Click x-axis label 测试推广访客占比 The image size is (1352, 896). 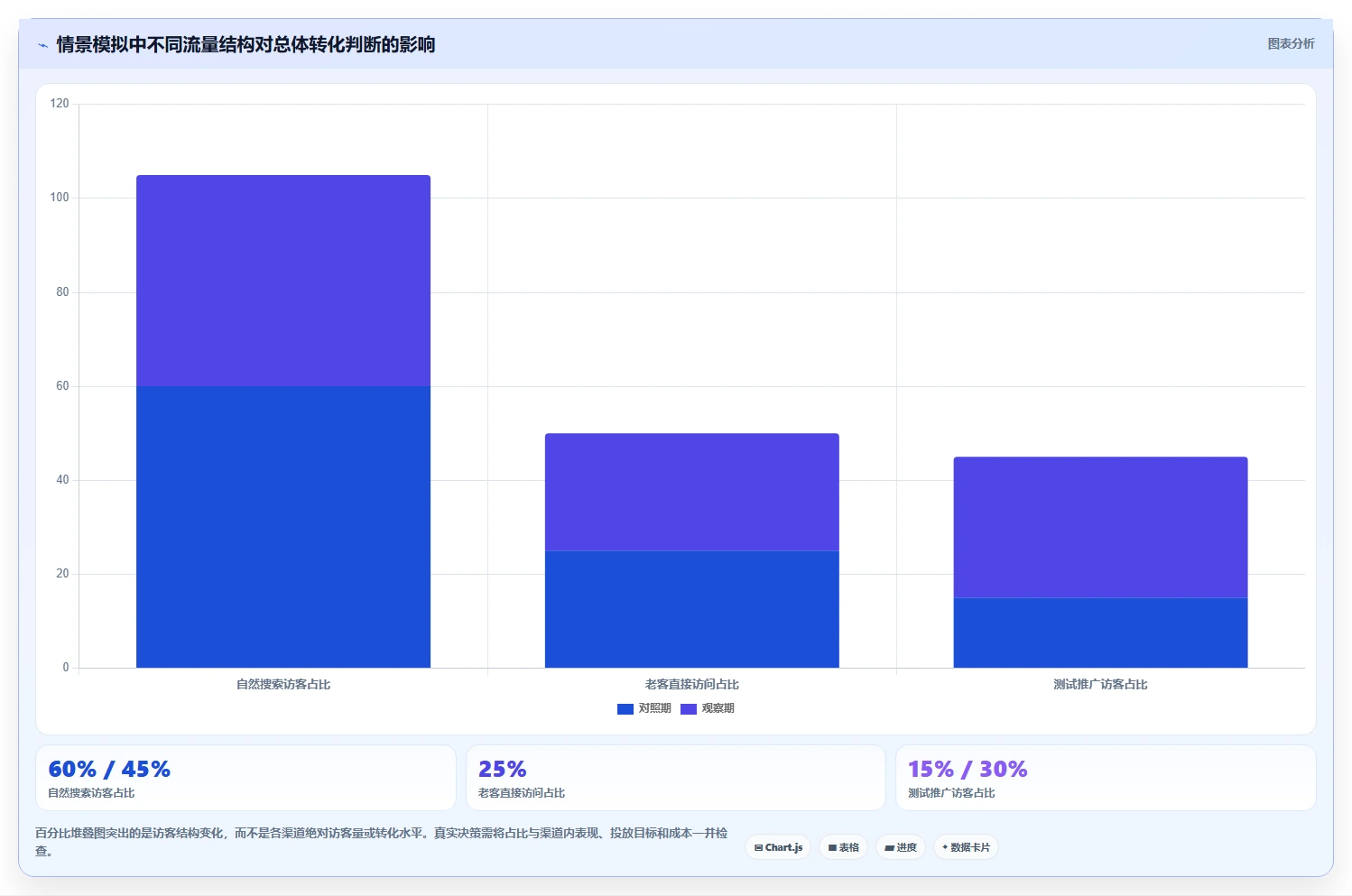point(1100,684)
